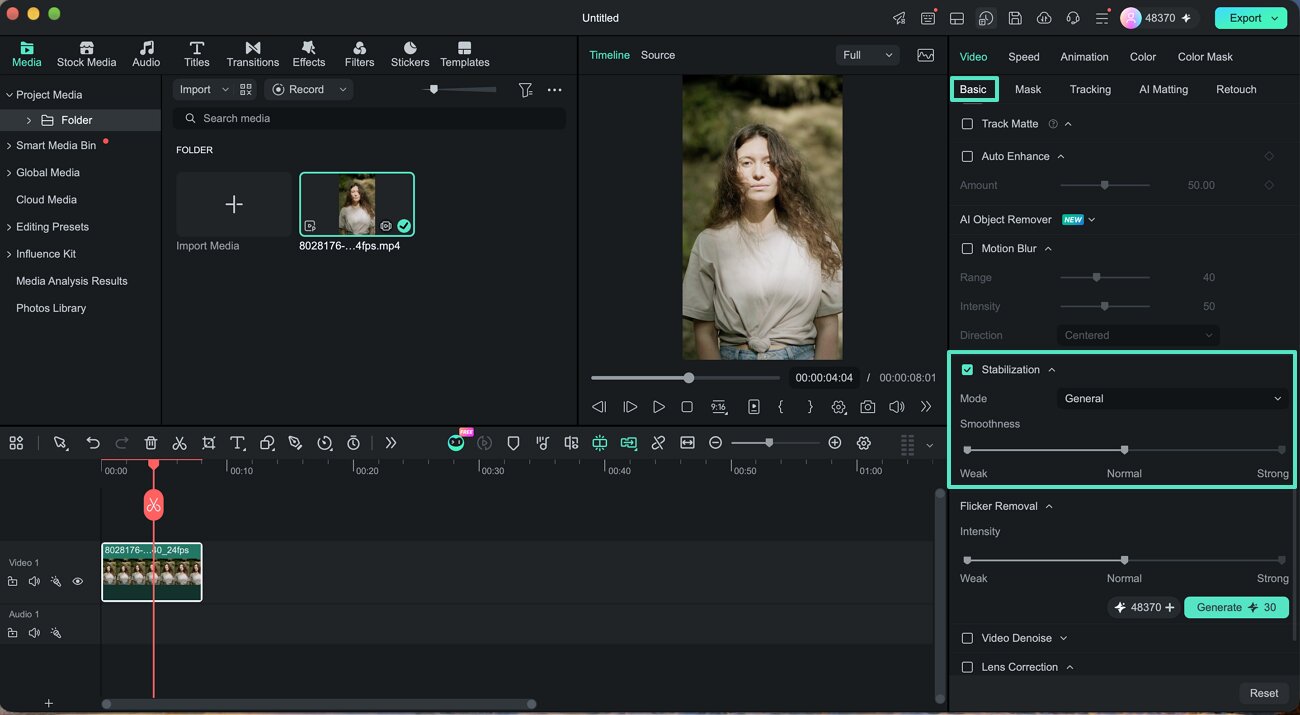The width and height of the screenshot is (1300, 715).
Task: Open the Export dropdown arrow
Action: (x=1275, y=18)
